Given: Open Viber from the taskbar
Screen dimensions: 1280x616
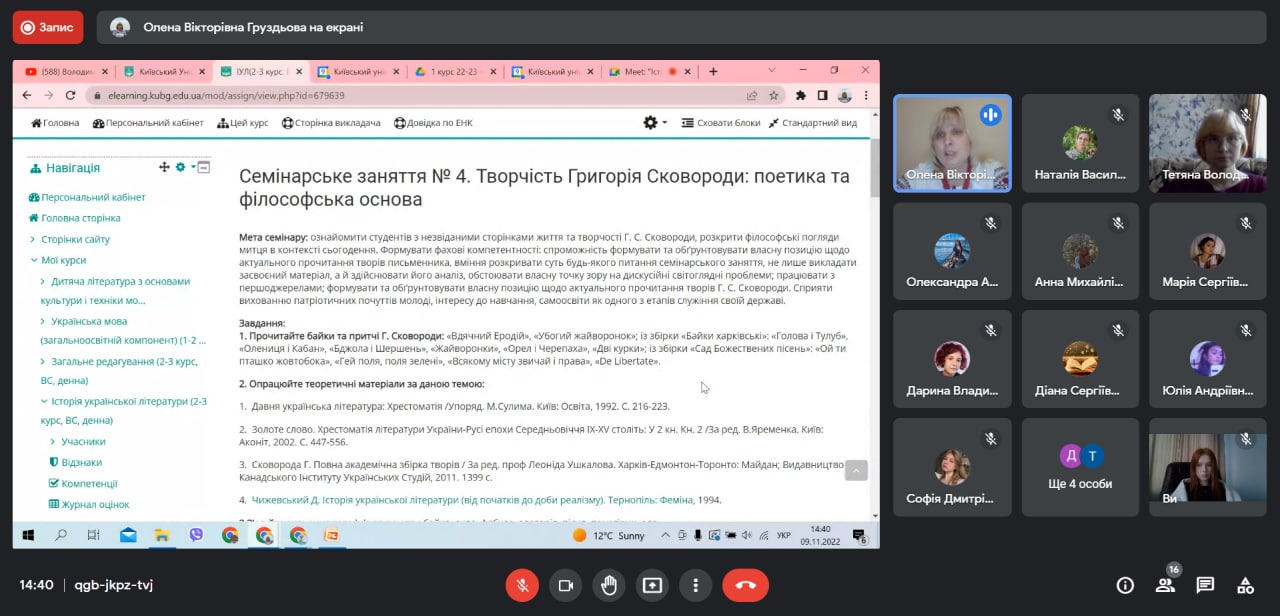Looking at the screenshot, I should click(196, 536).
